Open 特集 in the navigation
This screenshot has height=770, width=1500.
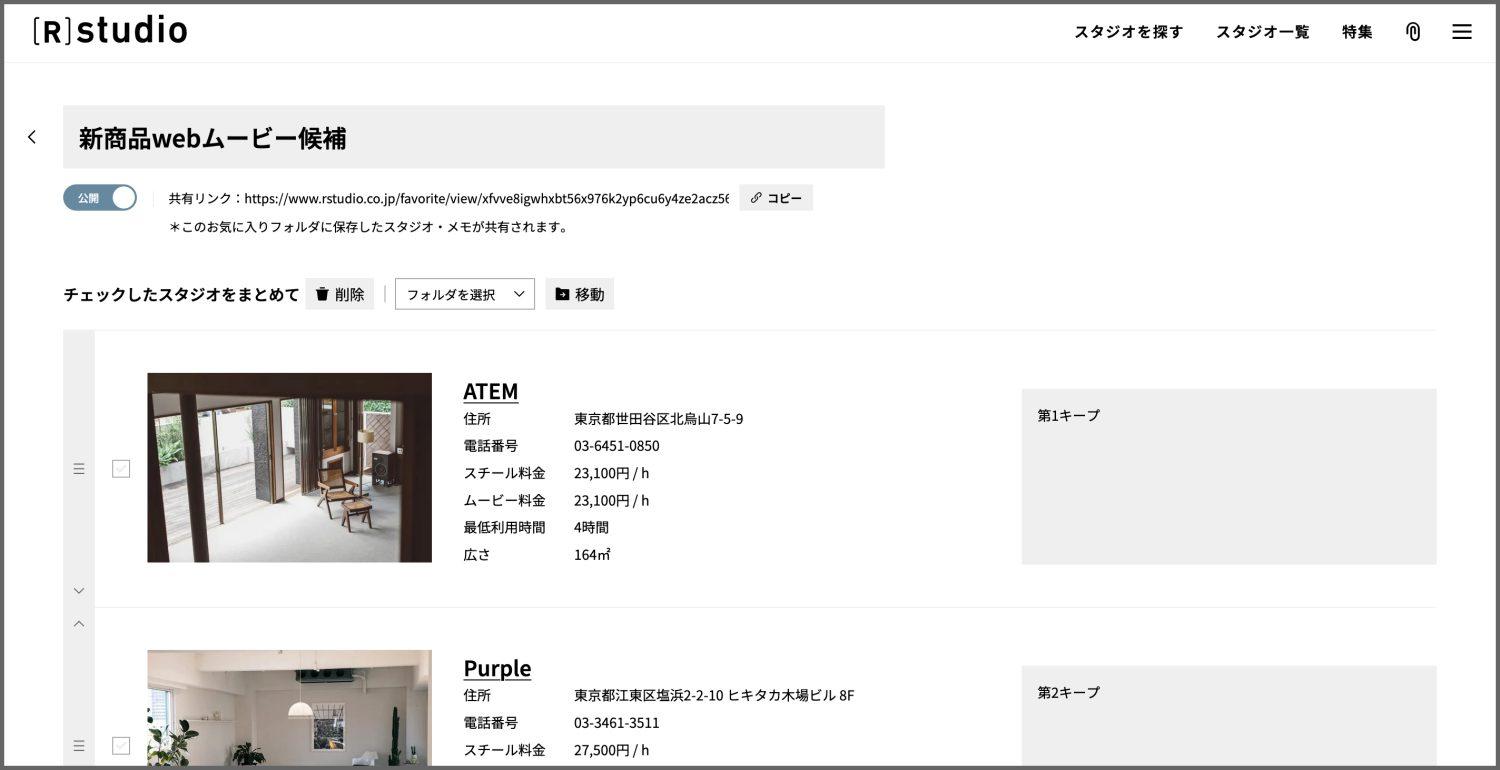tap(1357, 32)
